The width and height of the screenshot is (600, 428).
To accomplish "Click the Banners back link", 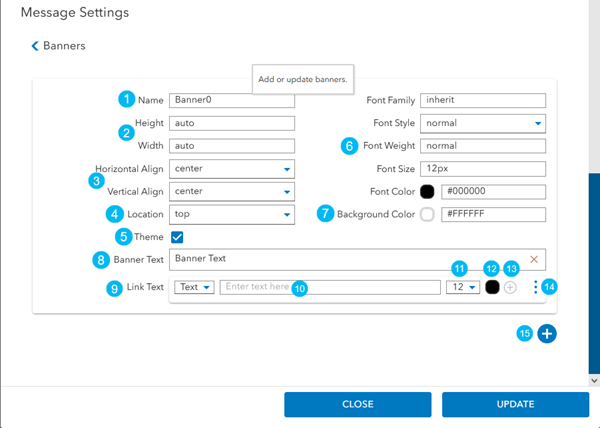I will pos(63,46).
